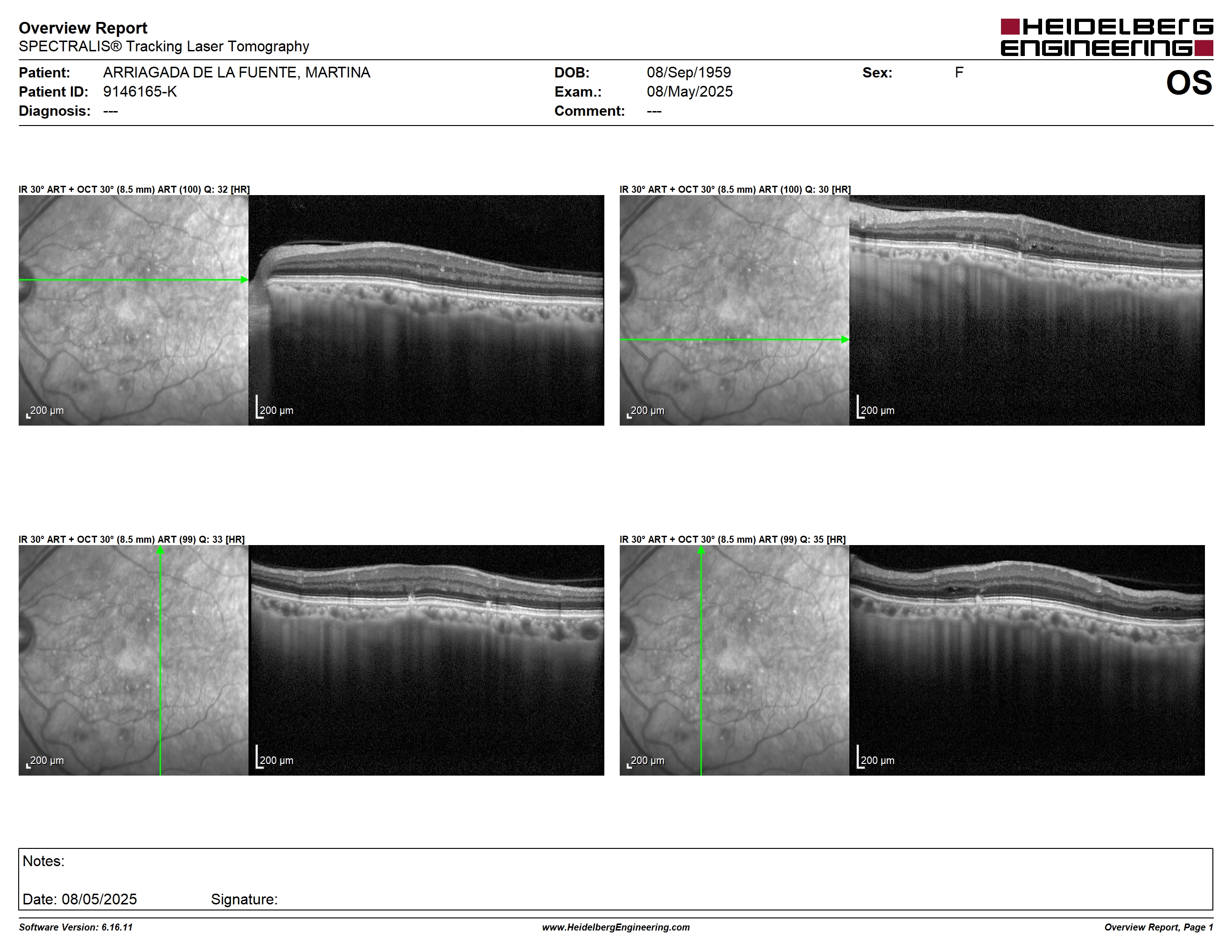Click the Diagnosis label
1232x952 pixels.
[x=55, y=111]
